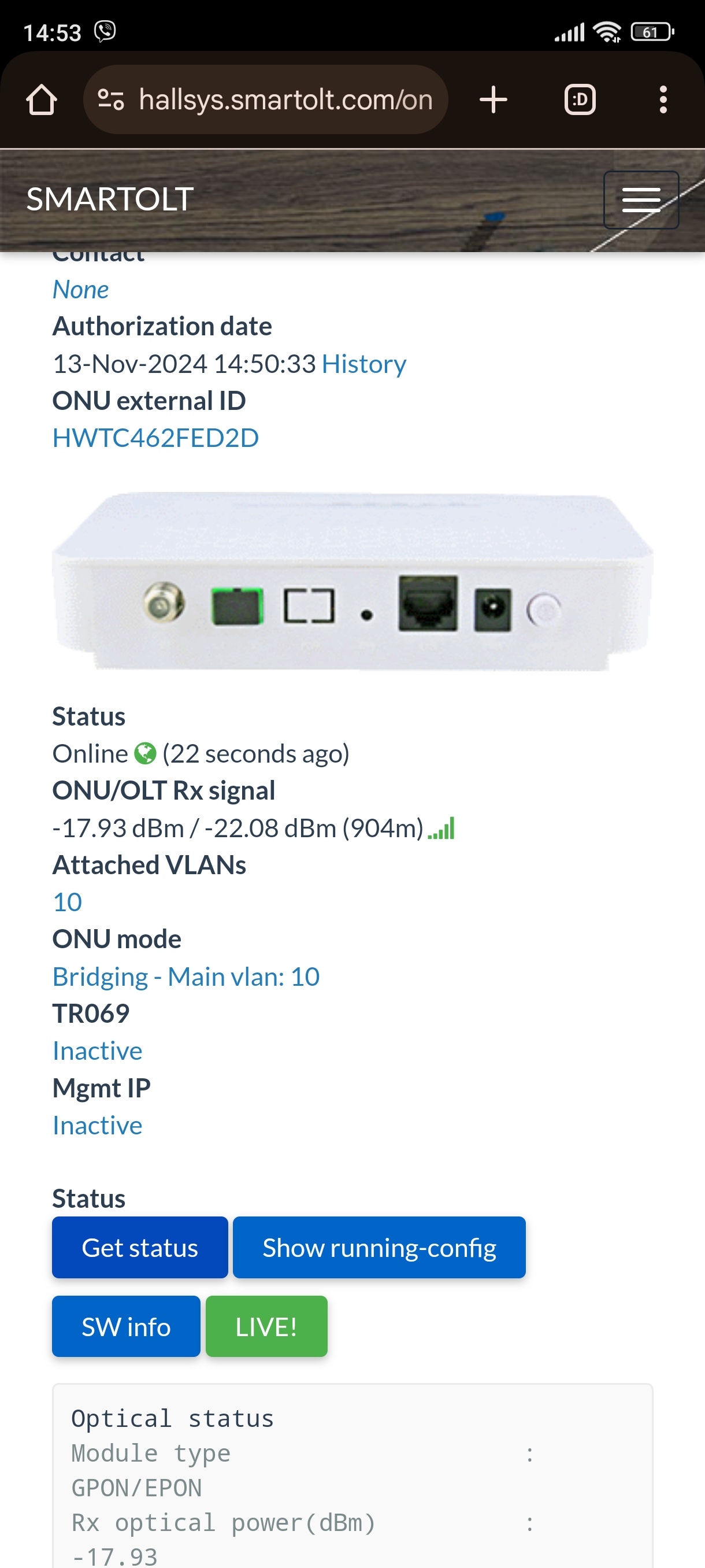Click the Get status button

140,1247
